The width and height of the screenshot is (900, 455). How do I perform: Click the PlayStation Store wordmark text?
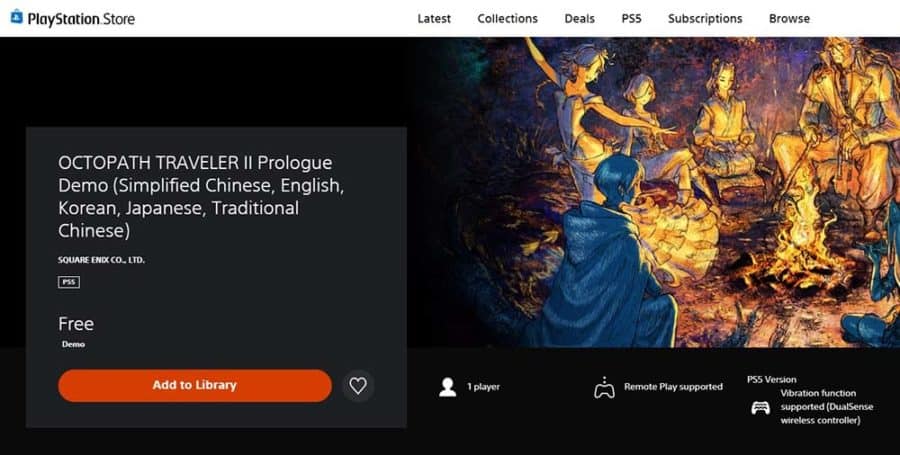pyautogui.click(x=81, y=19)
